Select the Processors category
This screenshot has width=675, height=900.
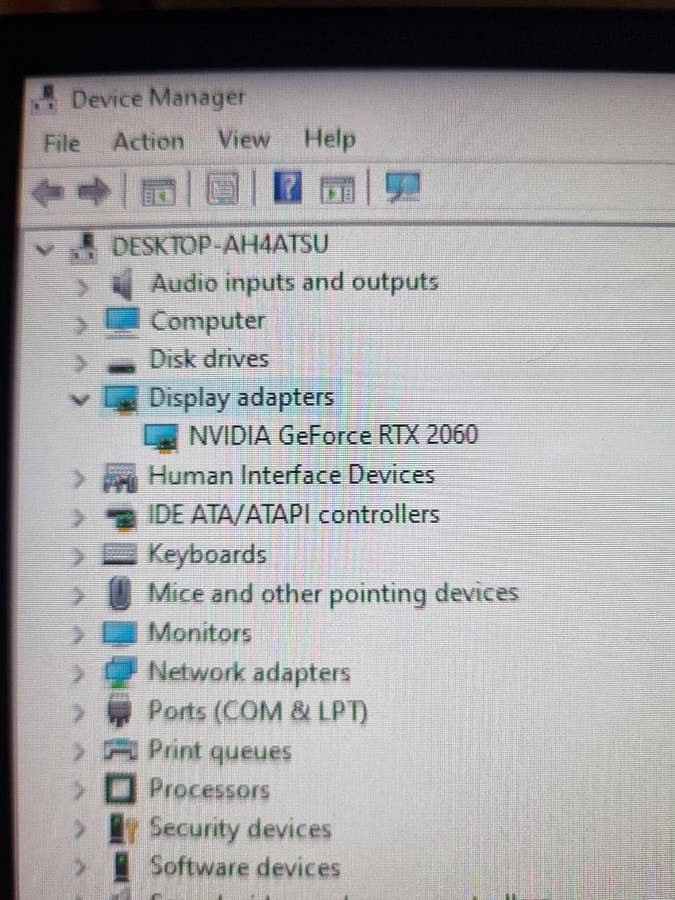[x=209, y=789]
